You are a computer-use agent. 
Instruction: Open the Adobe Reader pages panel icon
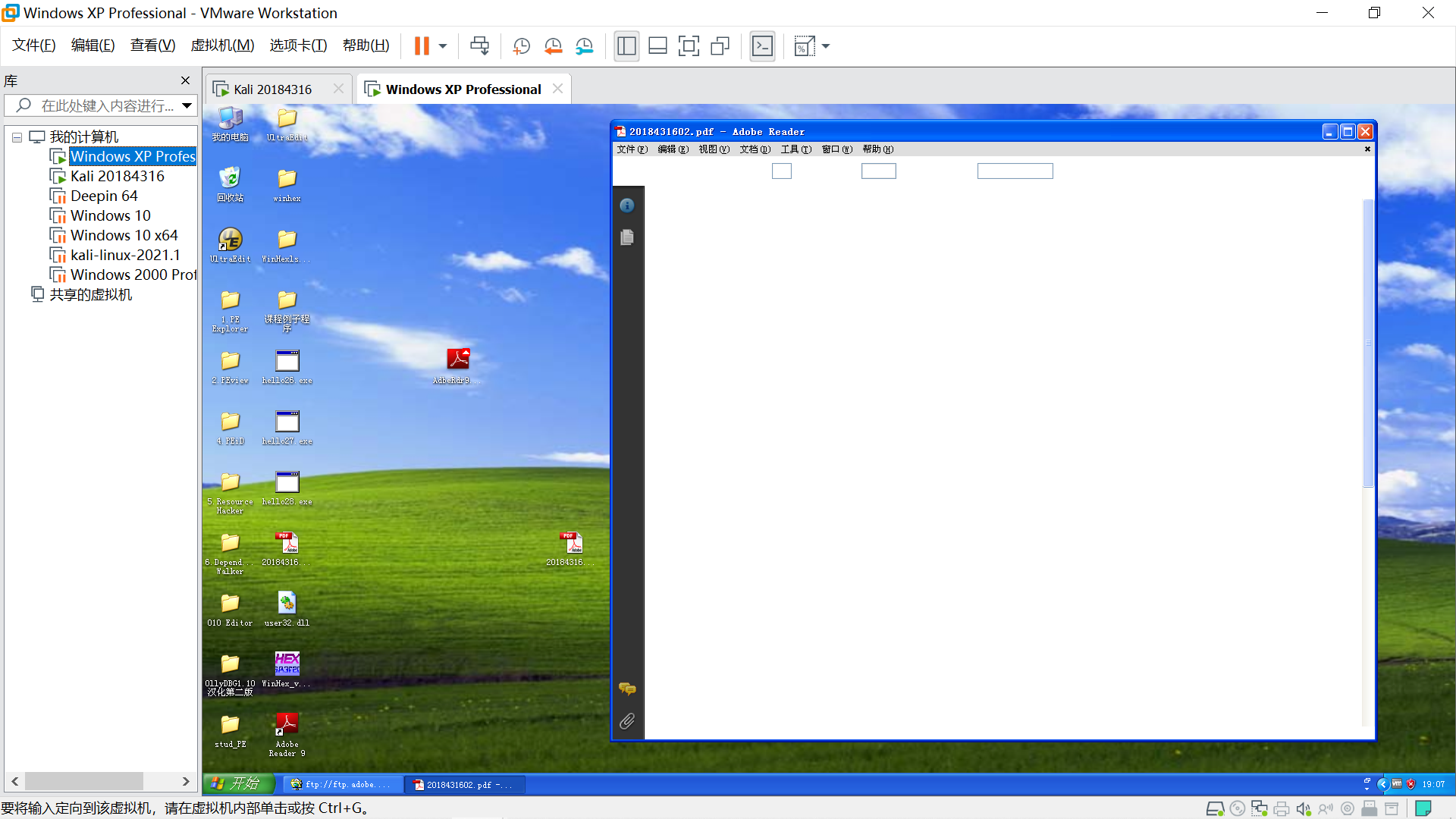coord(627,238)
